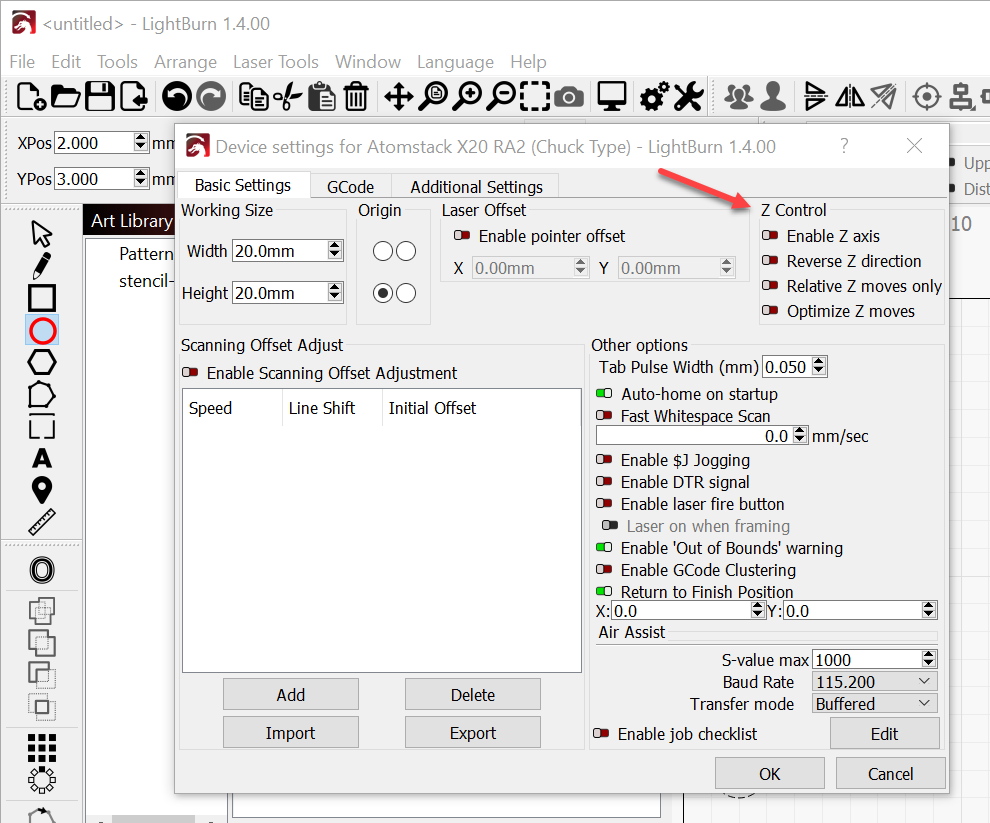Open the grid Array tool
The width and height of the screenshot is (990, 823).
[41, 747]
